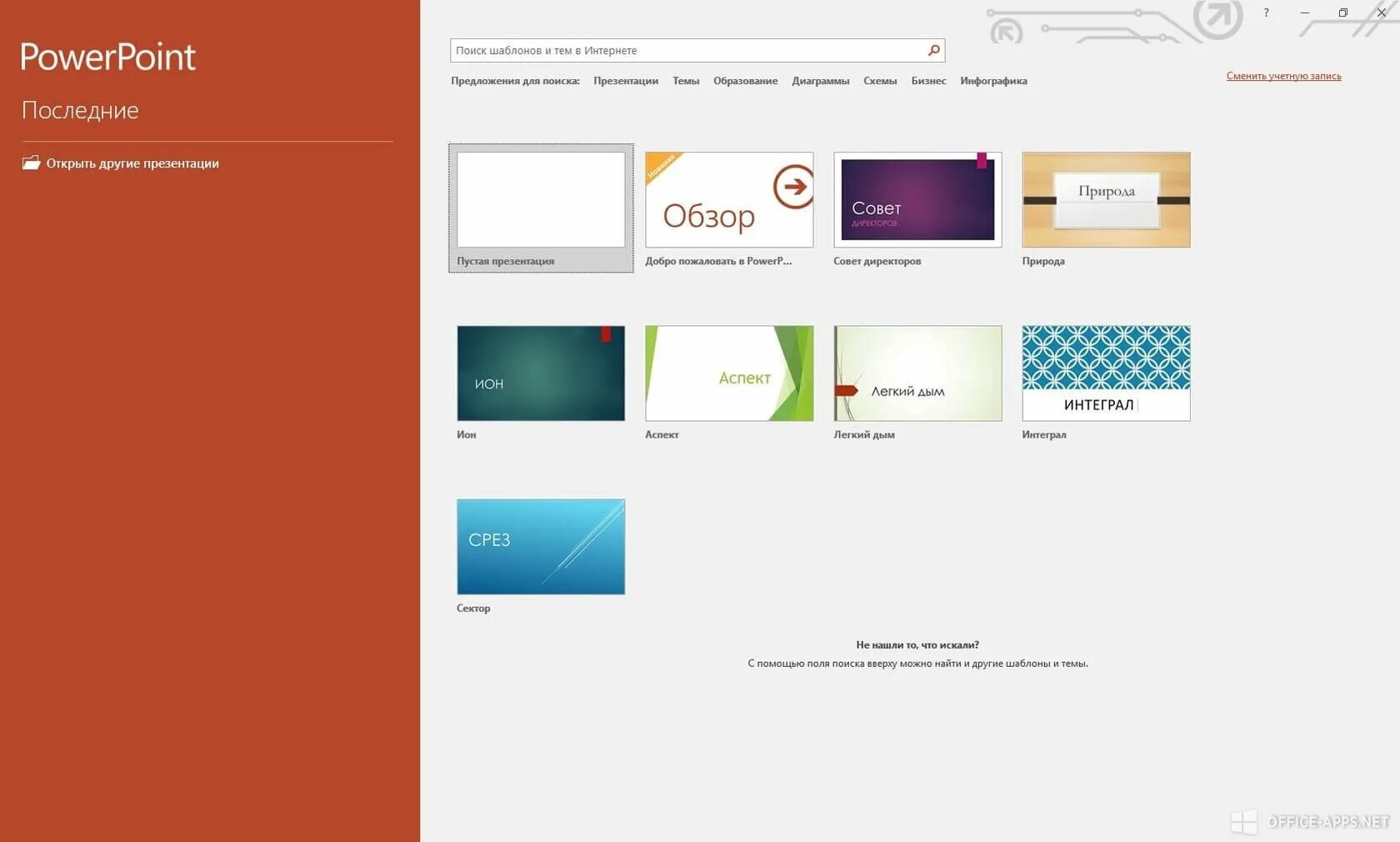Select the 'Ион' dark teal template
This screenshot has width=1400, height=842.
click(x=541, y=373)
